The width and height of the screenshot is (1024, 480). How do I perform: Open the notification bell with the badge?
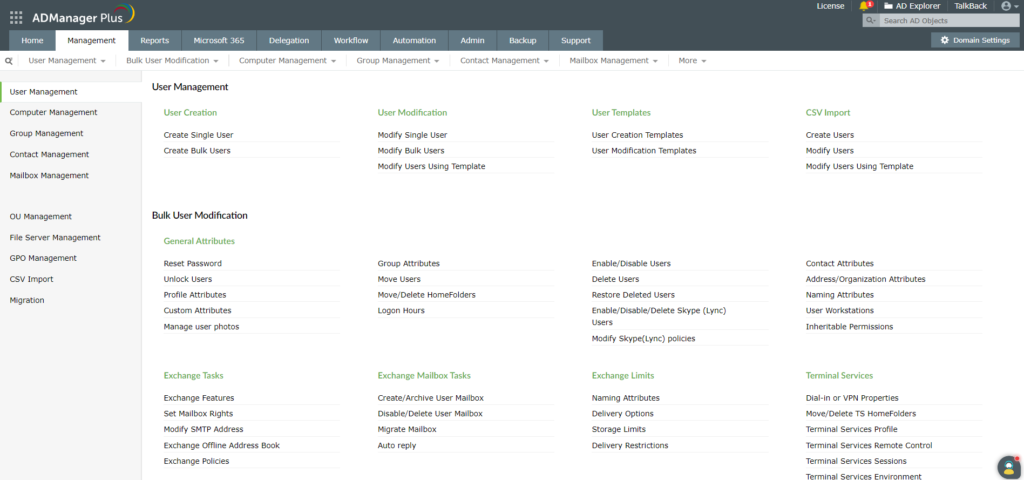coord(865,6)
